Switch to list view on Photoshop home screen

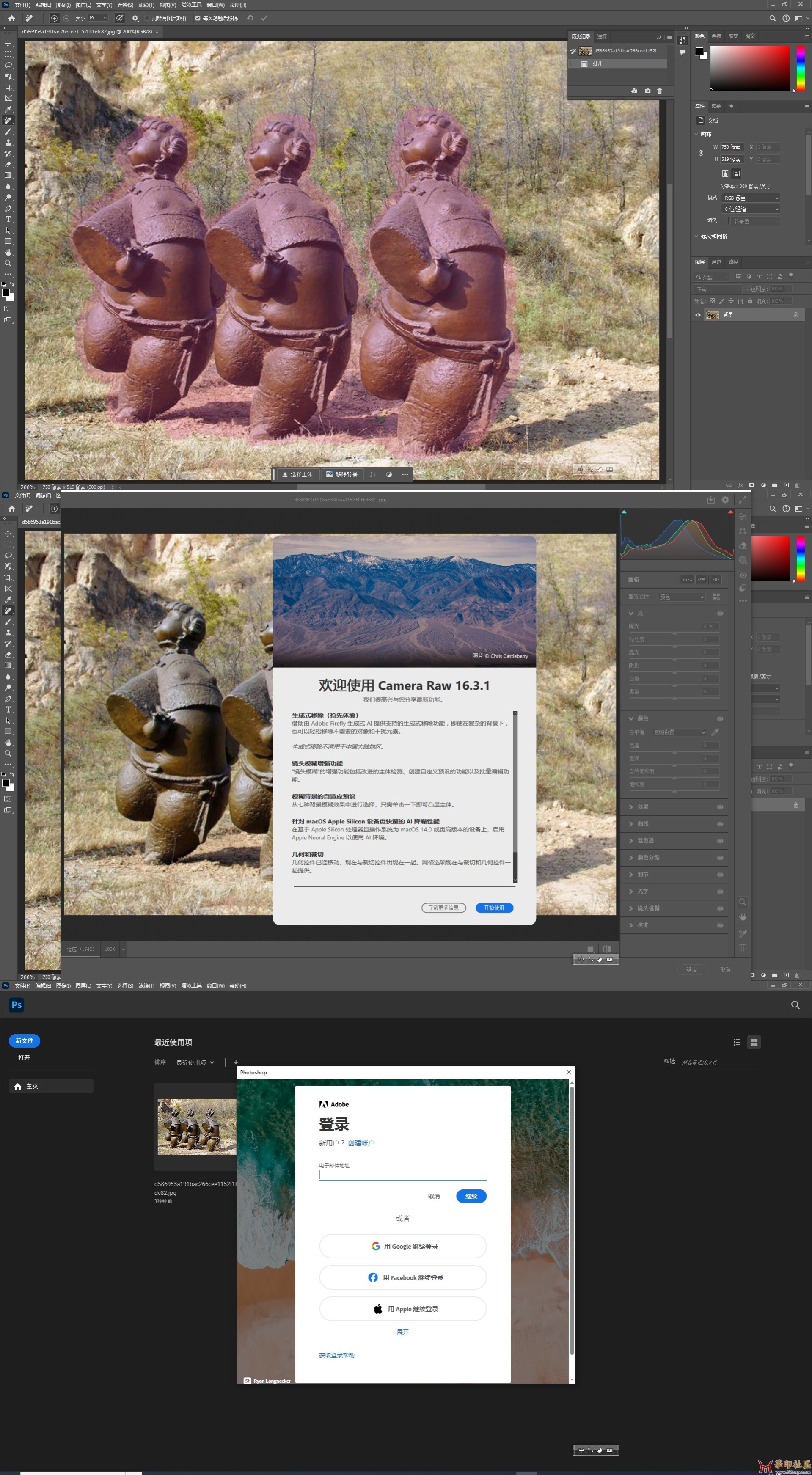coord(737,1042)
